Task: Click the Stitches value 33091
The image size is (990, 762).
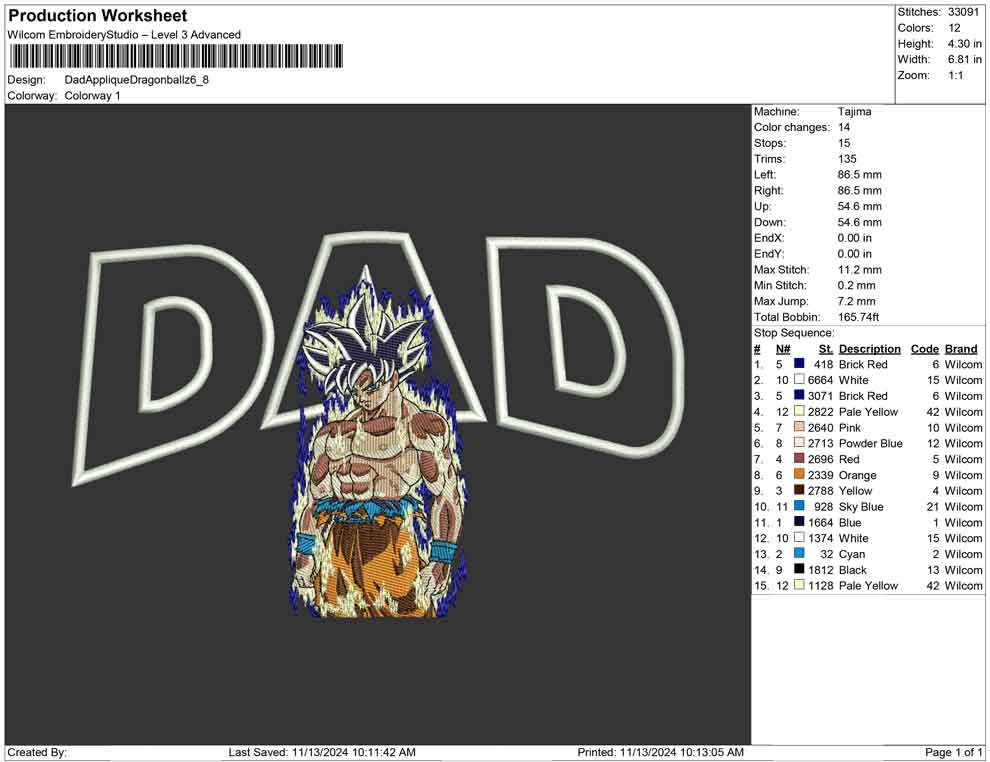Action: click(x=963, y=12)
